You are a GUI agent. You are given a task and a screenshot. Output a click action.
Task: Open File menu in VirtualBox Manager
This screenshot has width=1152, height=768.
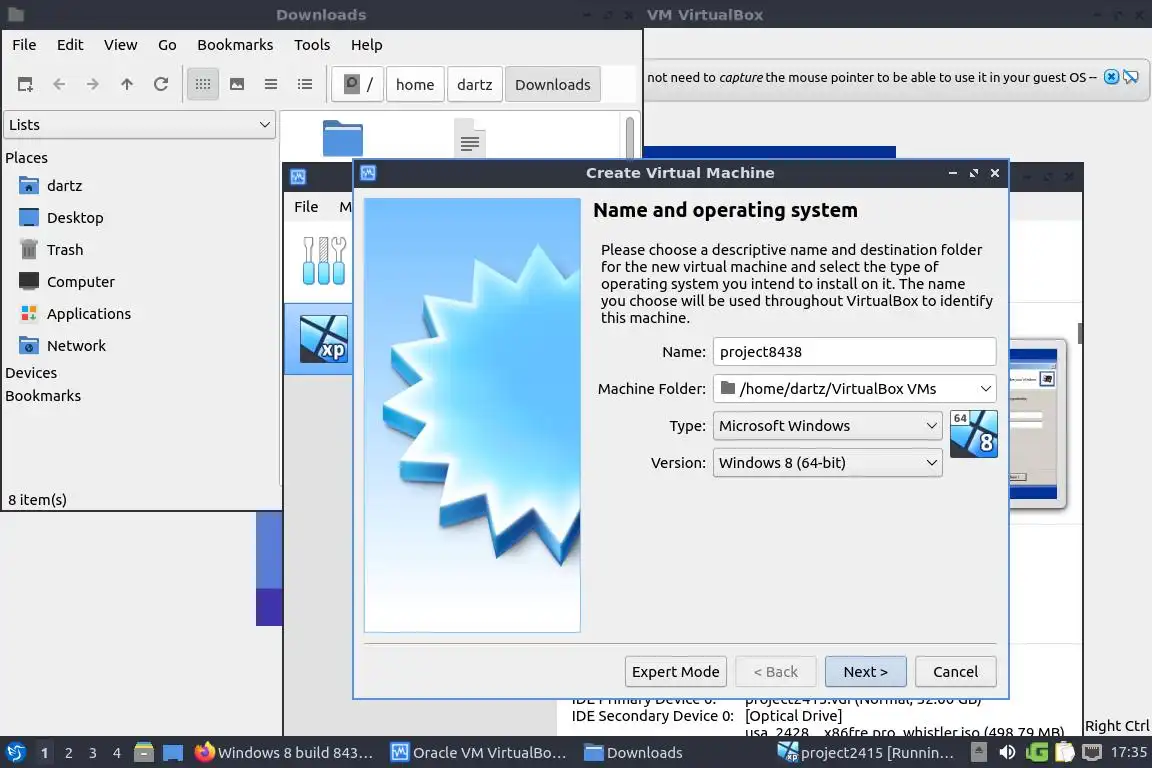[306, 207]
